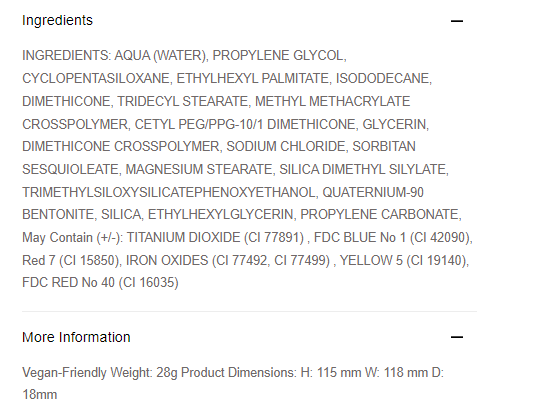Click the word CYCLOPENTASILOXANE in ingredients

click(x=96, y=78)
